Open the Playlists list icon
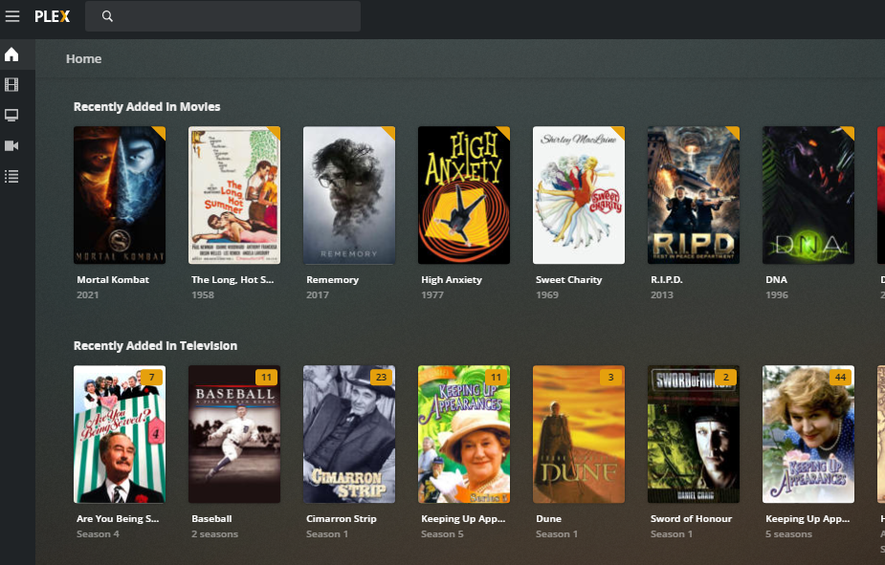Viewport: 885px width, 565px height. coord(11,177)
